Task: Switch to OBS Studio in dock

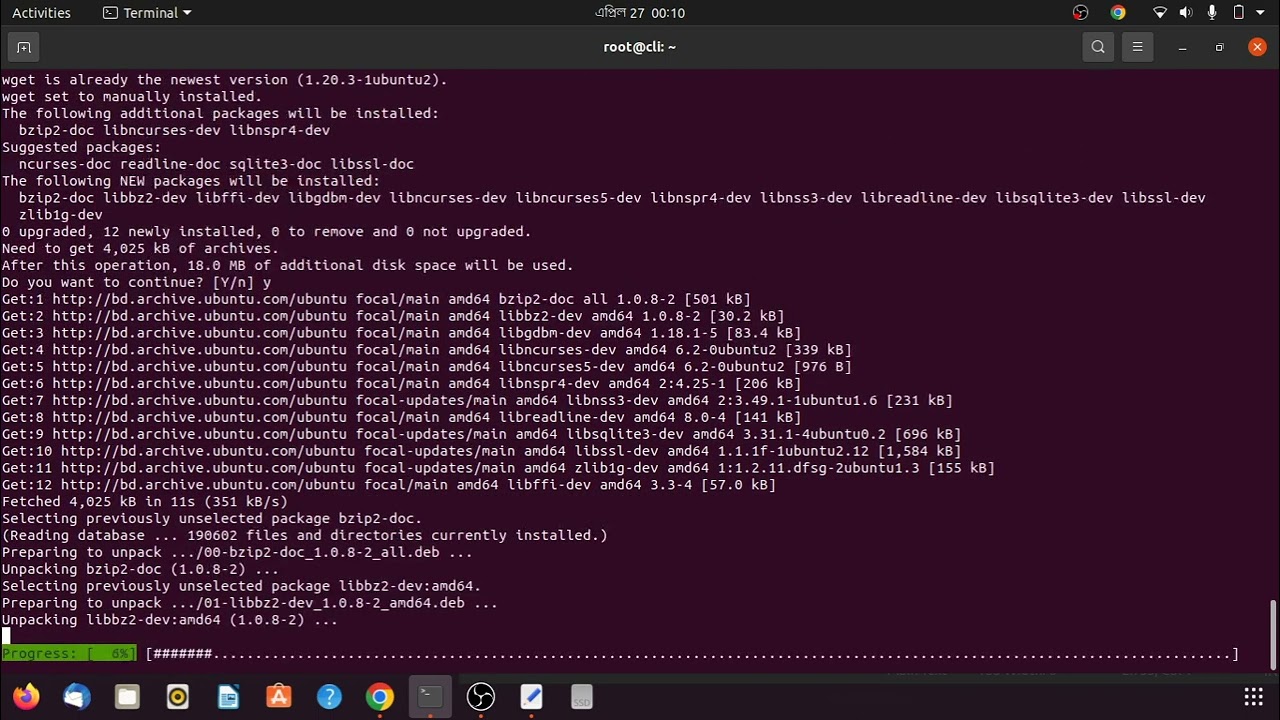Action: [481, 696]
